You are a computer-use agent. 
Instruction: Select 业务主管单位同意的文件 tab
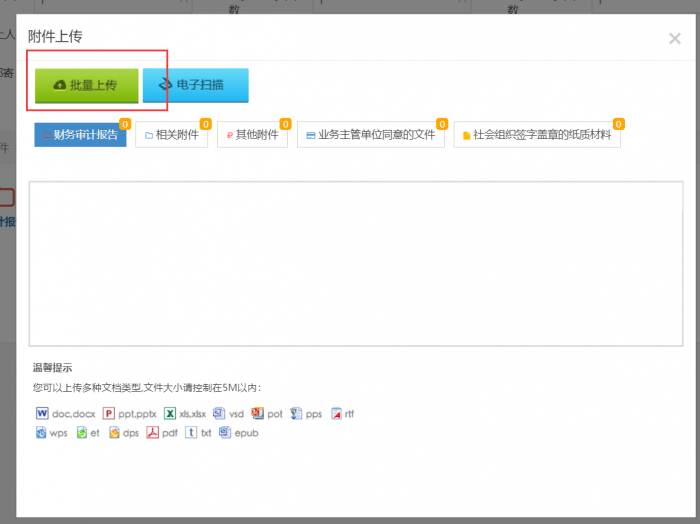371,134
